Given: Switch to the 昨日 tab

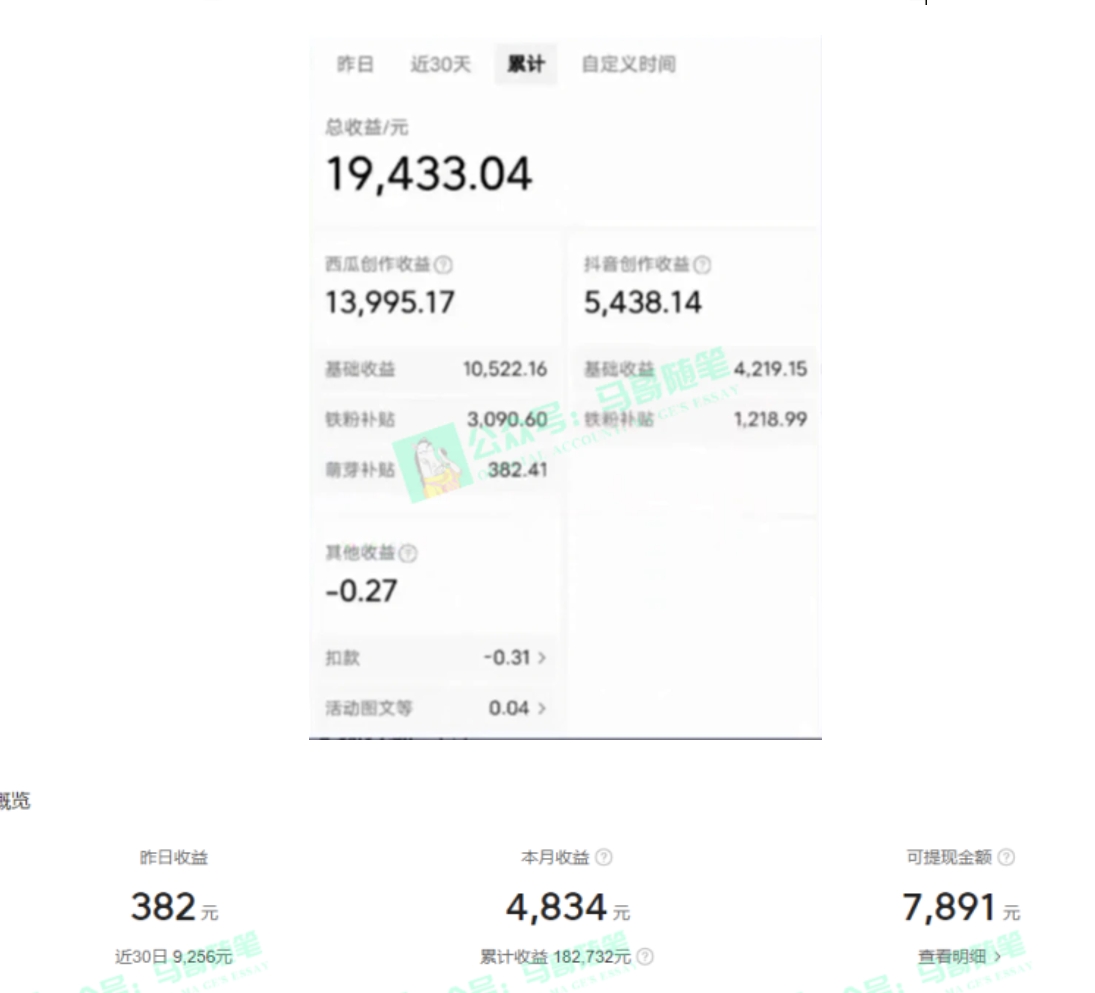Looking at the screenshot, I should (x=355, y=64).
